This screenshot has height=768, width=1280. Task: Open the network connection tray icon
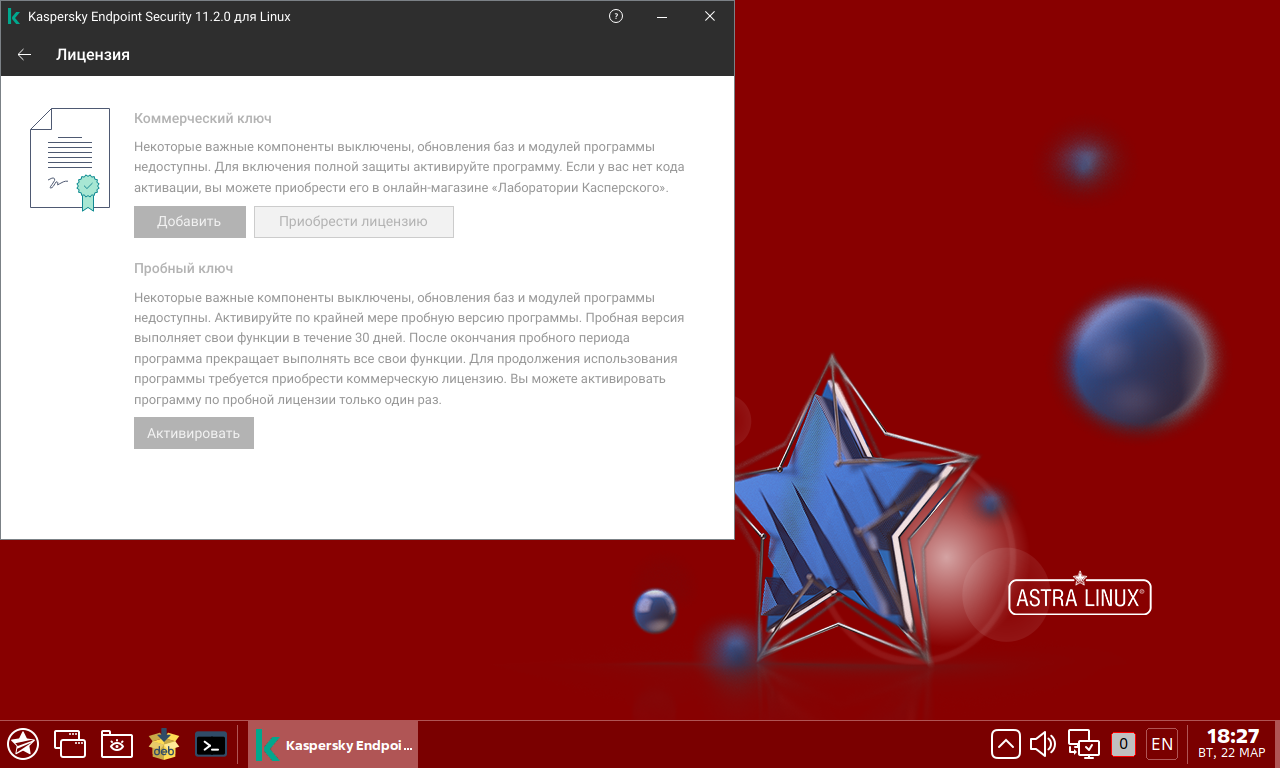[1083, 744]
